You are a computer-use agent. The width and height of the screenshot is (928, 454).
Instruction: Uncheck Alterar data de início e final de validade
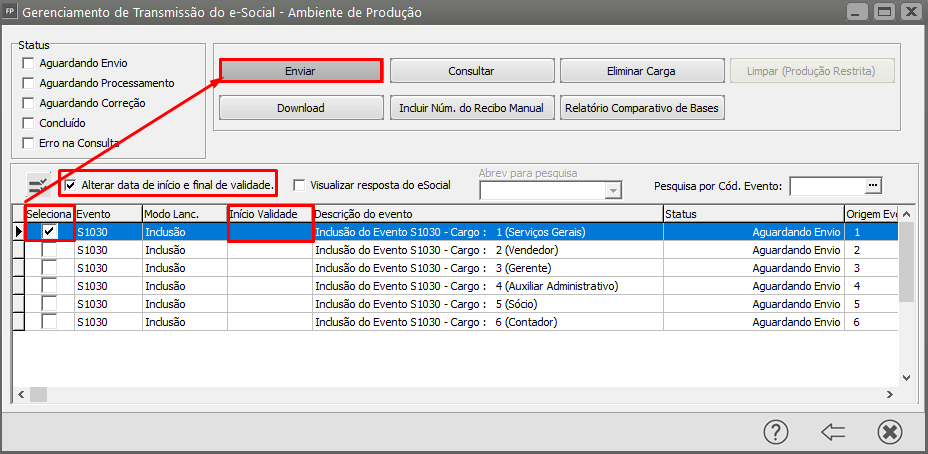(71, 185)
